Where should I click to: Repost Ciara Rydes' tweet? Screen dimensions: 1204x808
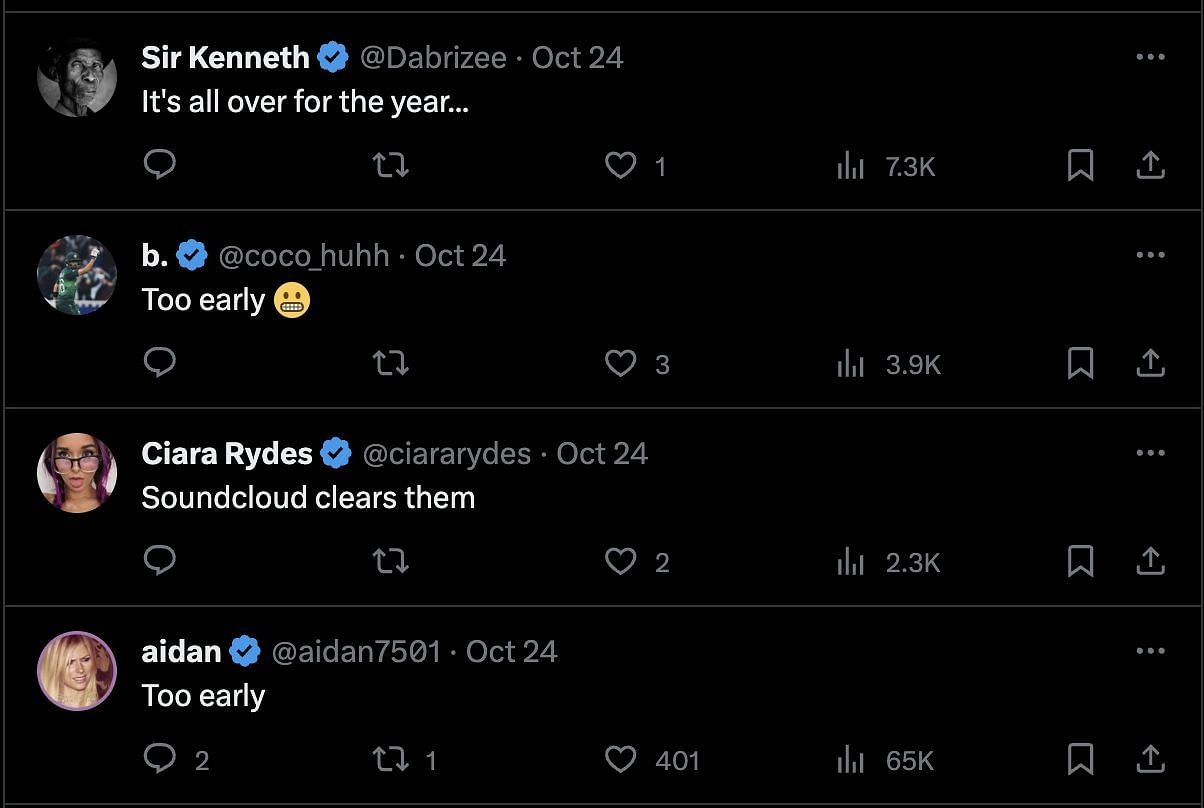pyautogui.click(x=390, y=562)
